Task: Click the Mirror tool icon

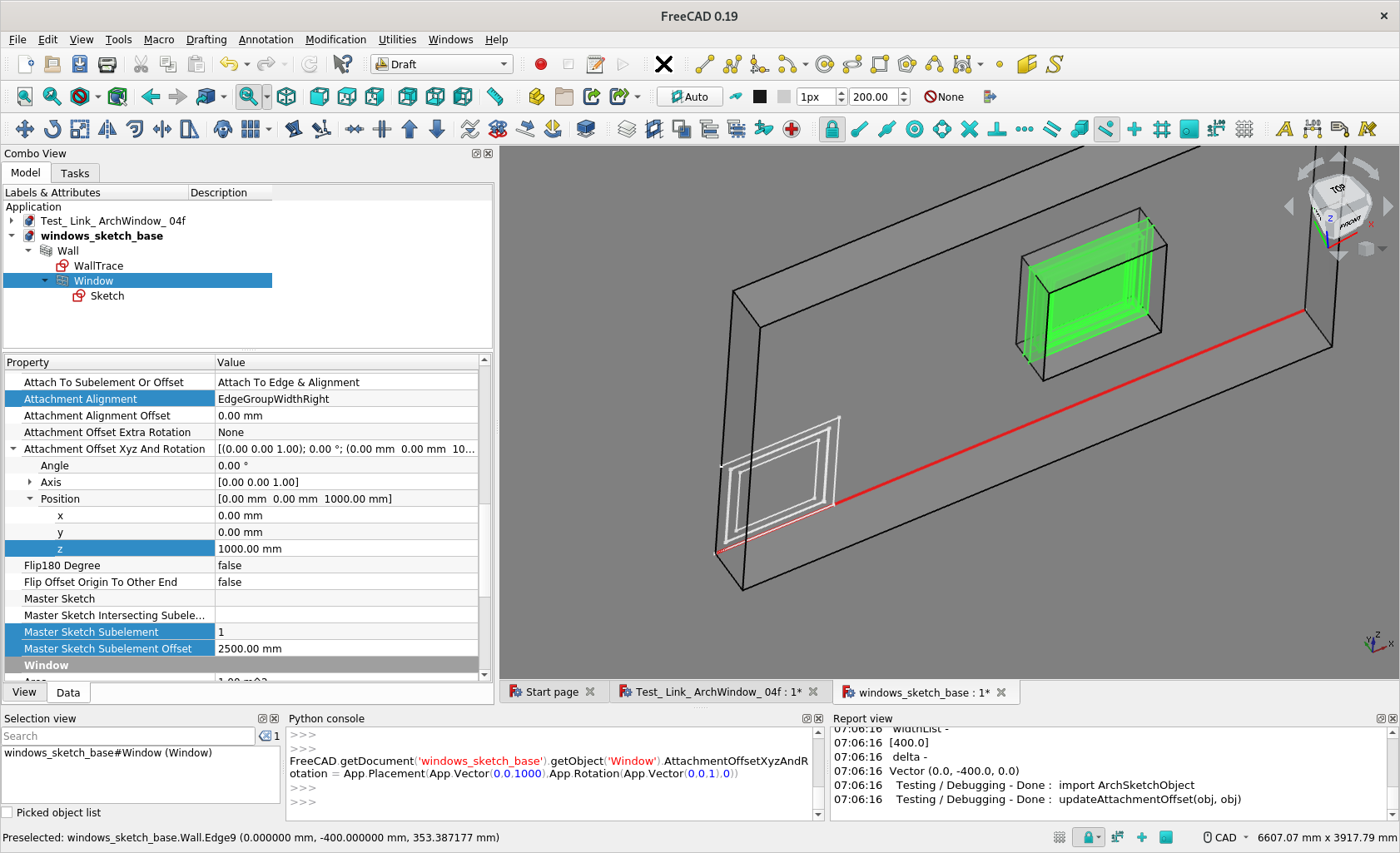Action: (x=107, y=129)
